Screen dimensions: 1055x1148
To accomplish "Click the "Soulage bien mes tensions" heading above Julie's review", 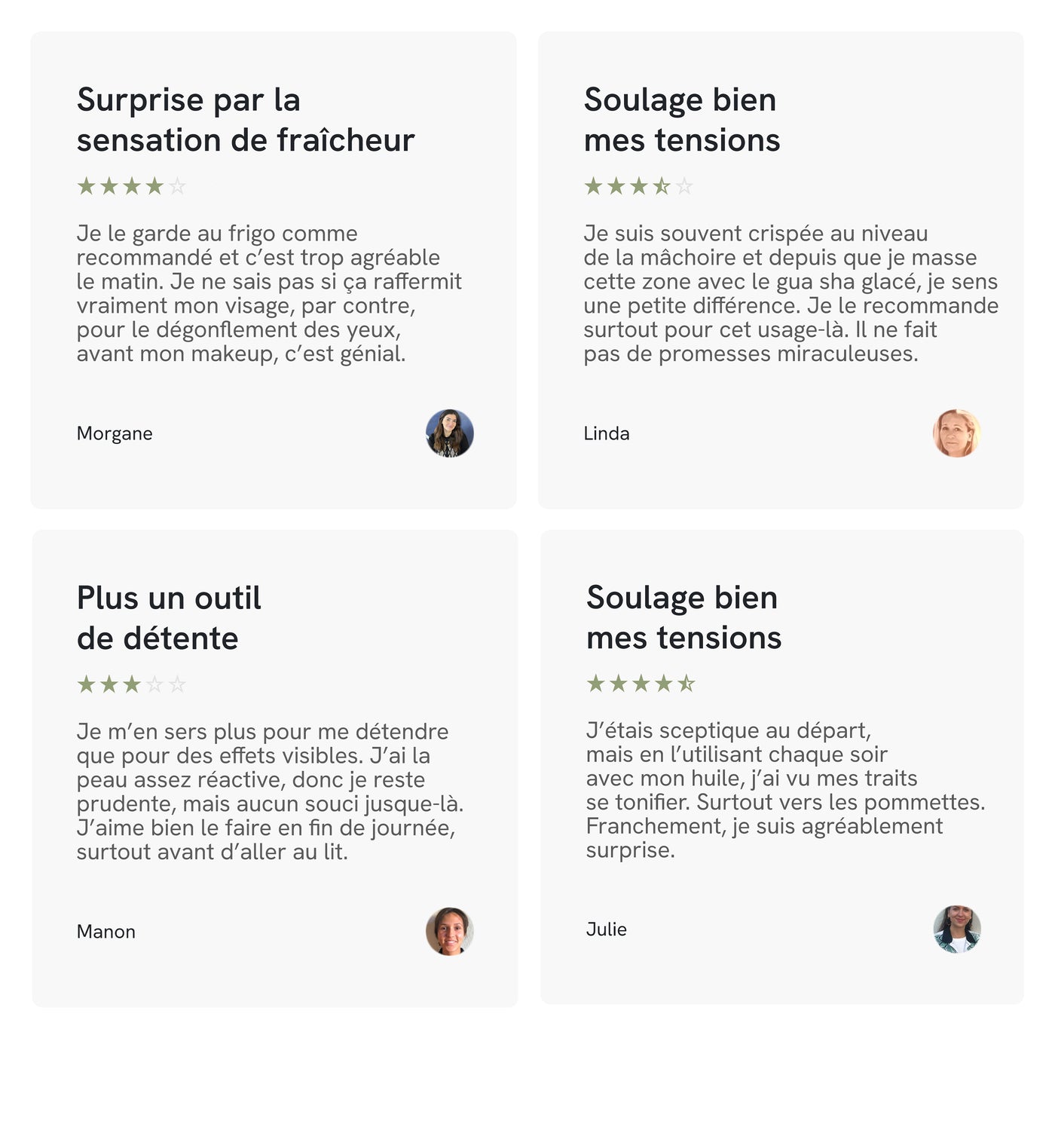I will pos(683,617).
